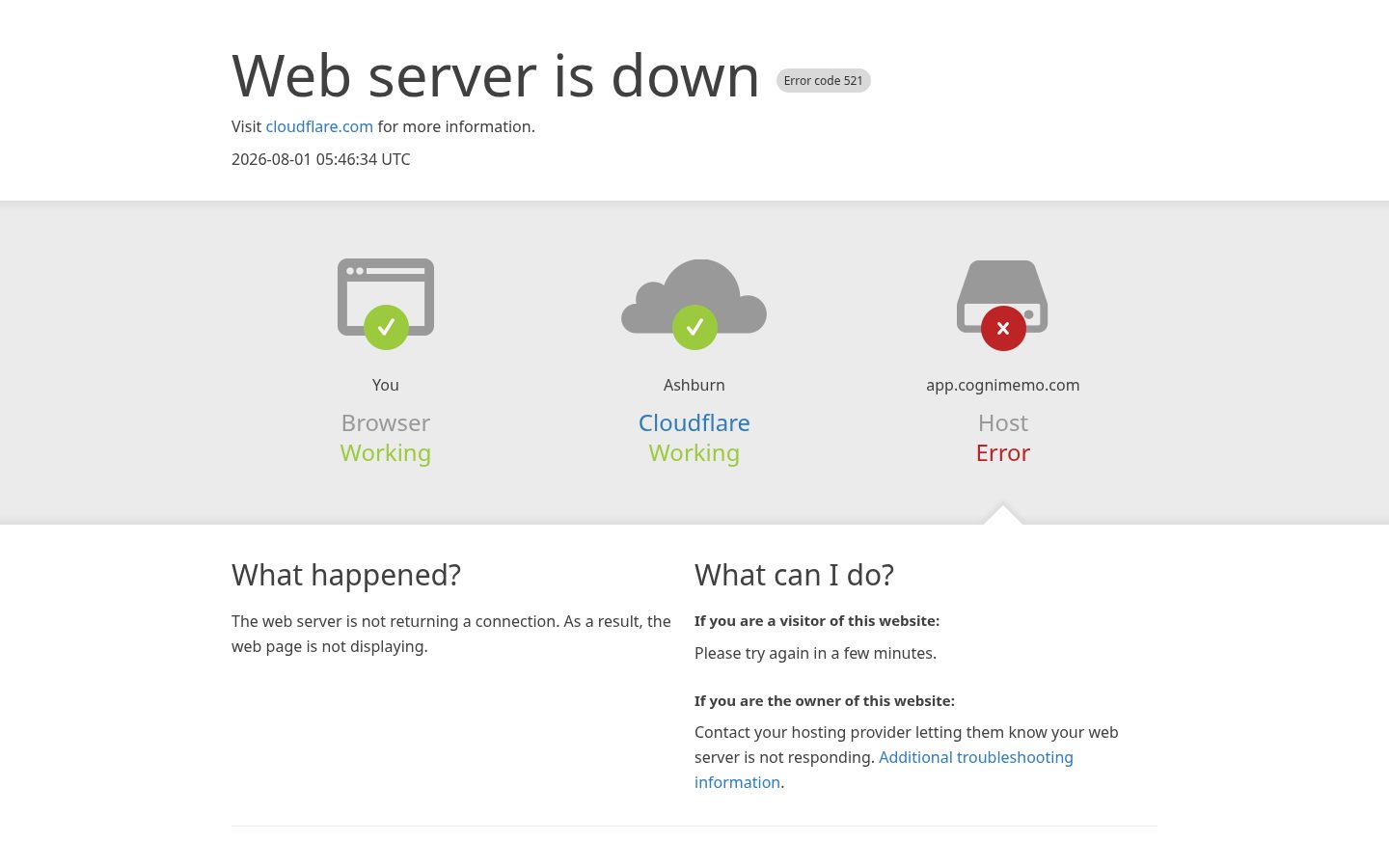The width and height of the screenshot is (1389, 868).
Task: Click the browser window icon above You
Action: 386,304
